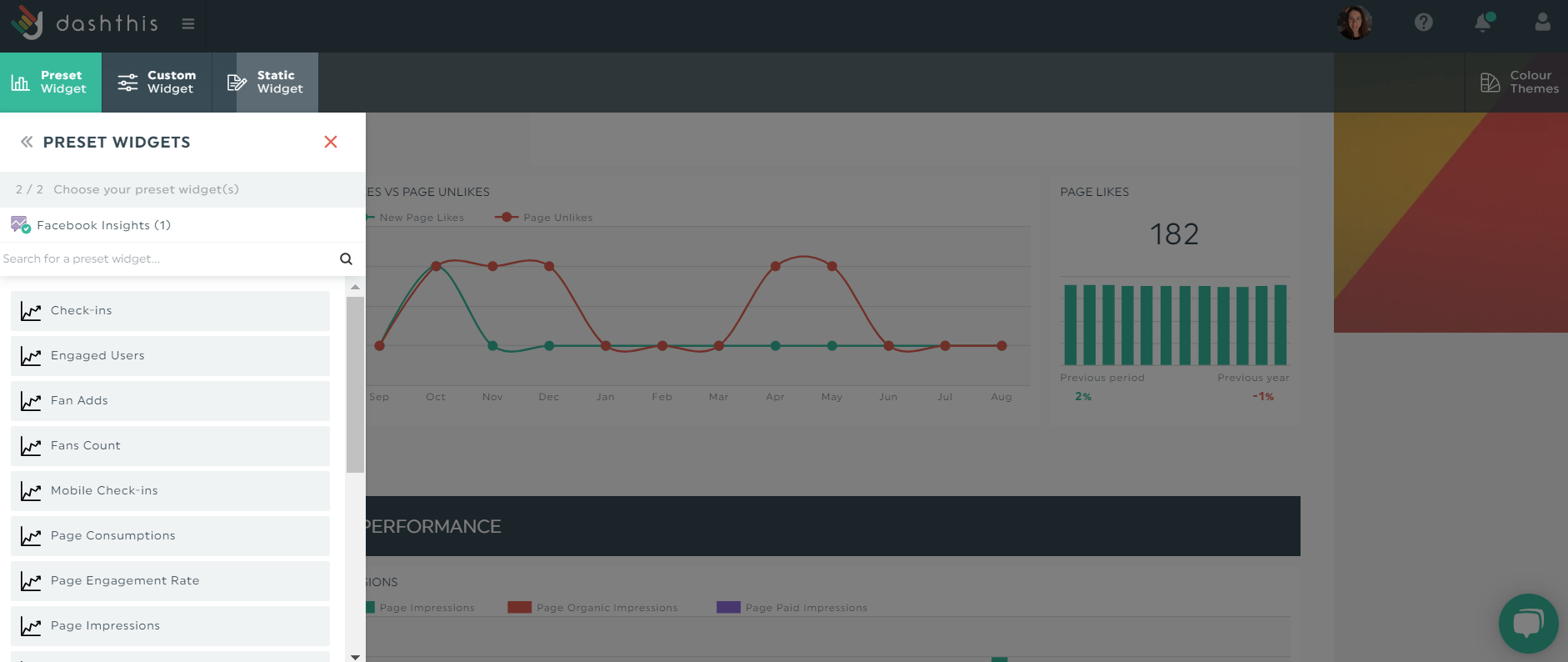Image resolution: width=1568 pixels, height=662 pixels.
Task: Add the Fan Adds widget
Action: (x=170, y=400)
